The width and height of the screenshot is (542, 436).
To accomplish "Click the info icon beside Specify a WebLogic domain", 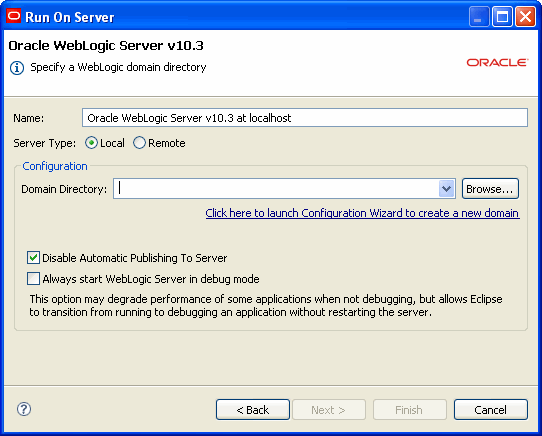I will [17, 68].
